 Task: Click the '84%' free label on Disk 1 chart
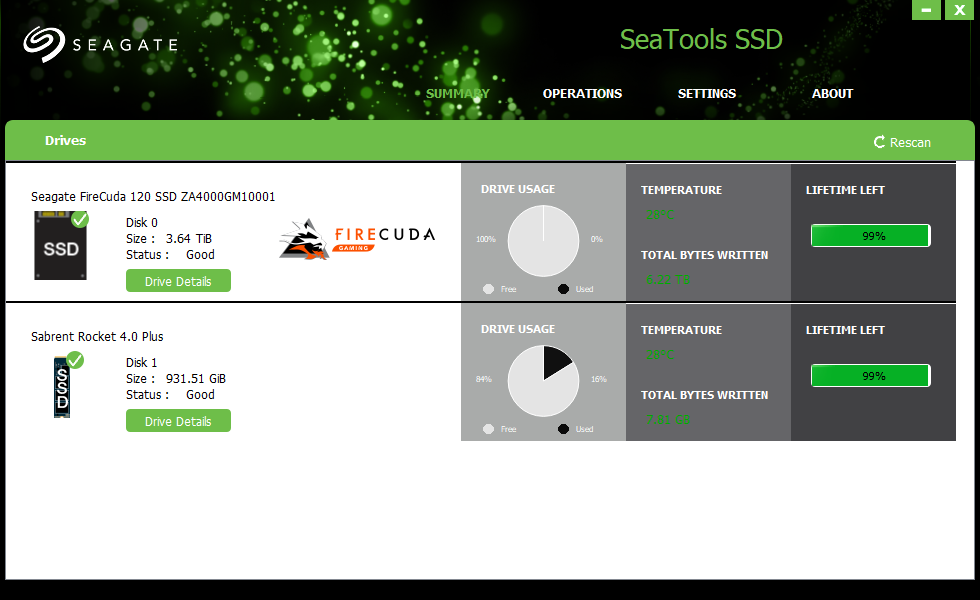tap(484, 379)
